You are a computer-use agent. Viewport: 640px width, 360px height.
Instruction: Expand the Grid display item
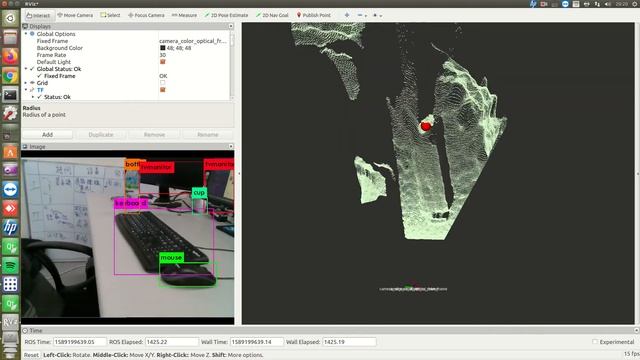coord(26,82)
